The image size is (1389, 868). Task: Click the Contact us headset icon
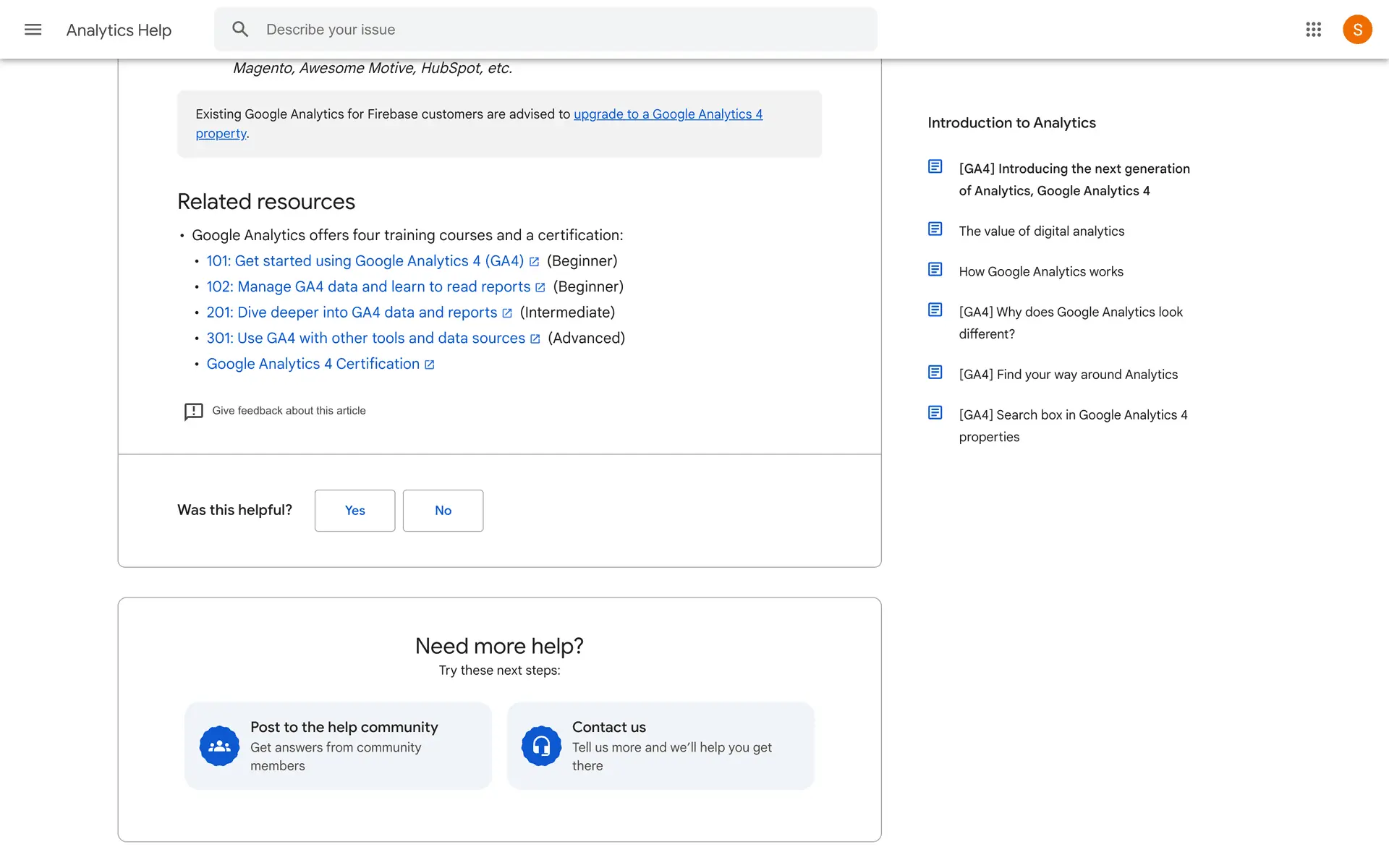(541, 746)
